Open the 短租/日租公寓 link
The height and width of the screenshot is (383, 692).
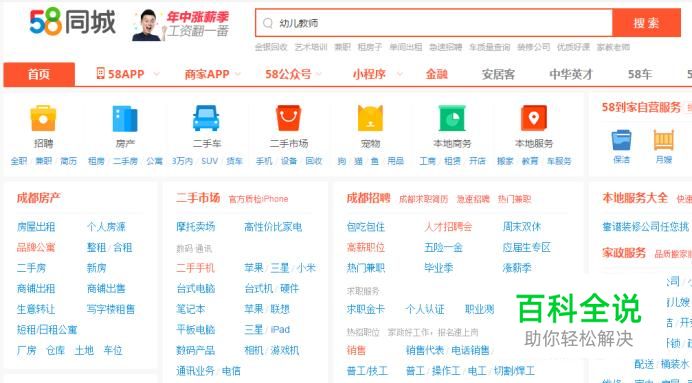47,330
